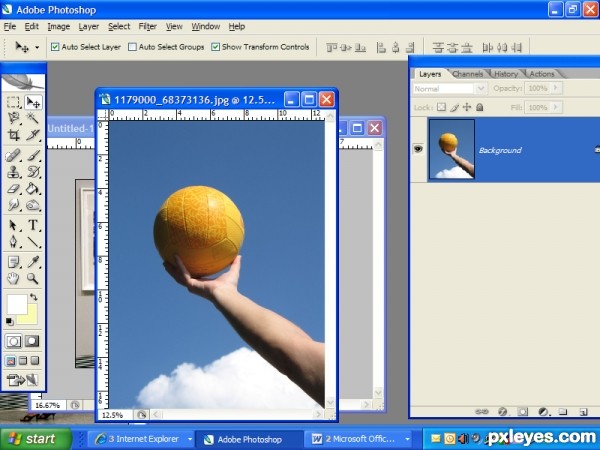Toggle Auto Select Layer checkbox
The width and height of the screenshot is (600, 450).
tap(55, 47)
